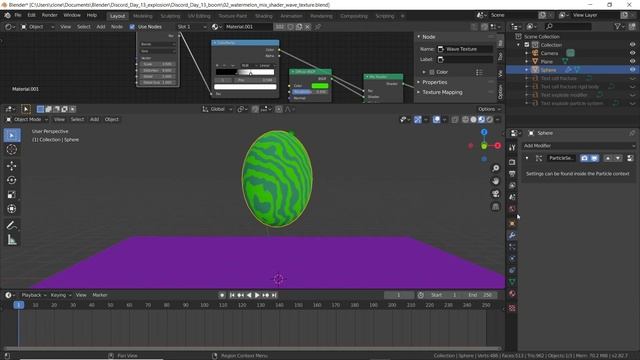Collapse the ParticleSystem modifier panel arrow
Viewport: 640px width, 360px height.
point(527,158)
